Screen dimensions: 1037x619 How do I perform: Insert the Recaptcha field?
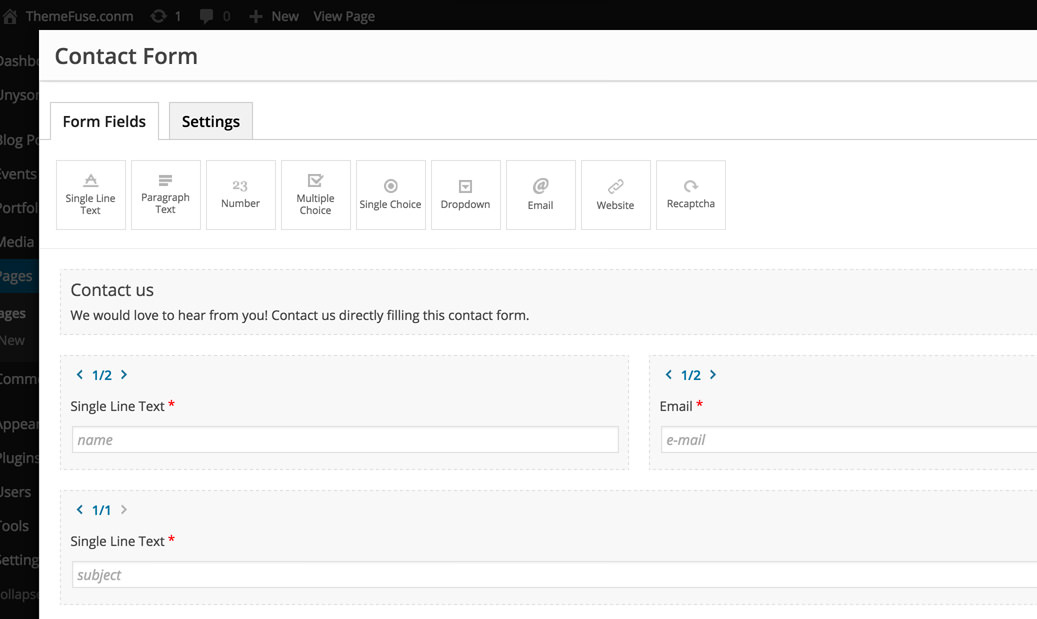click(691, 195)
